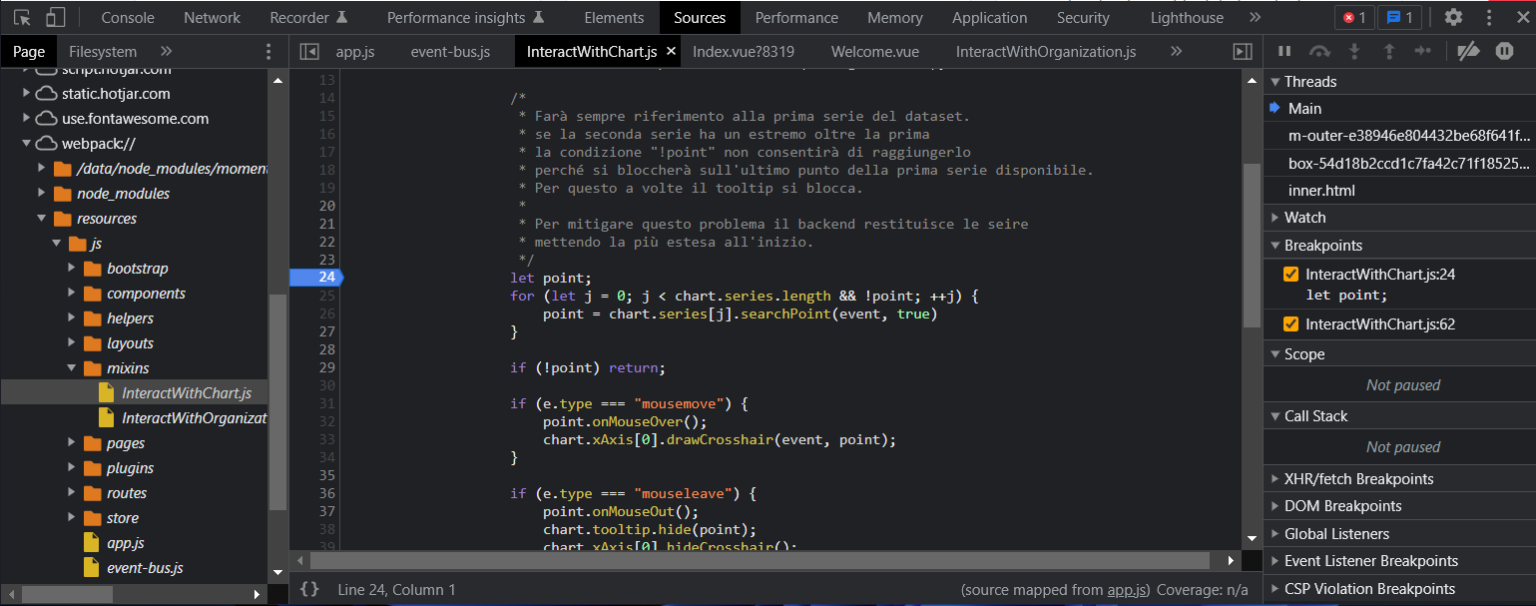
Task: Toggle the device toolbar emulation icon
Action: 54,17
